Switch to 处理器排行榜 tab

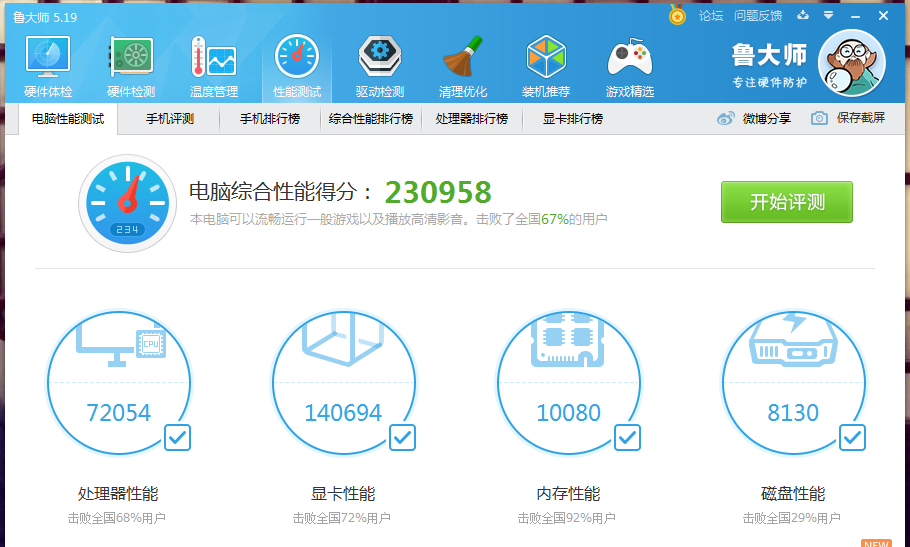click(x=472, y=119)
